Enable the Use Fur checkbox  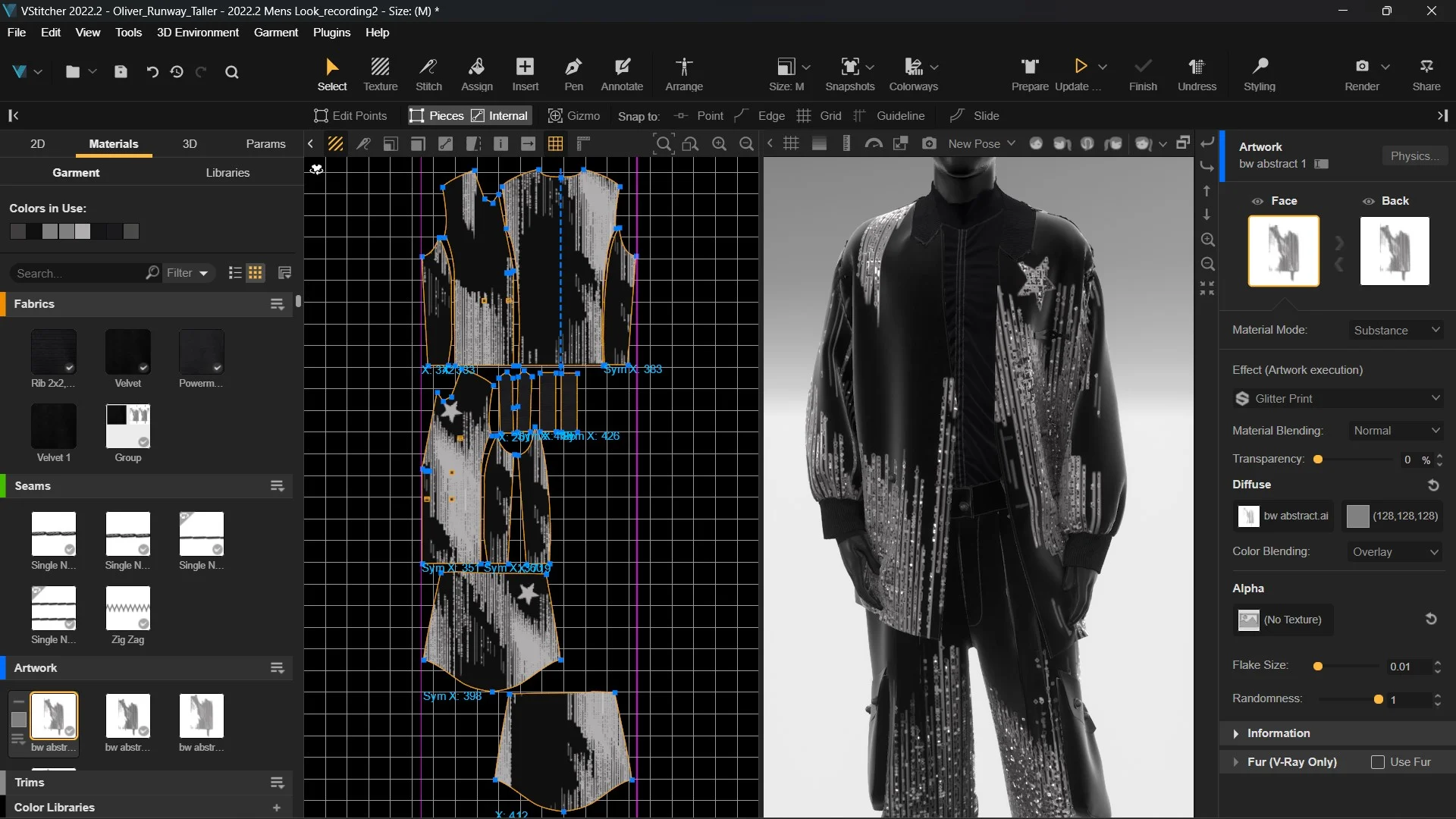pos(1378,762)
